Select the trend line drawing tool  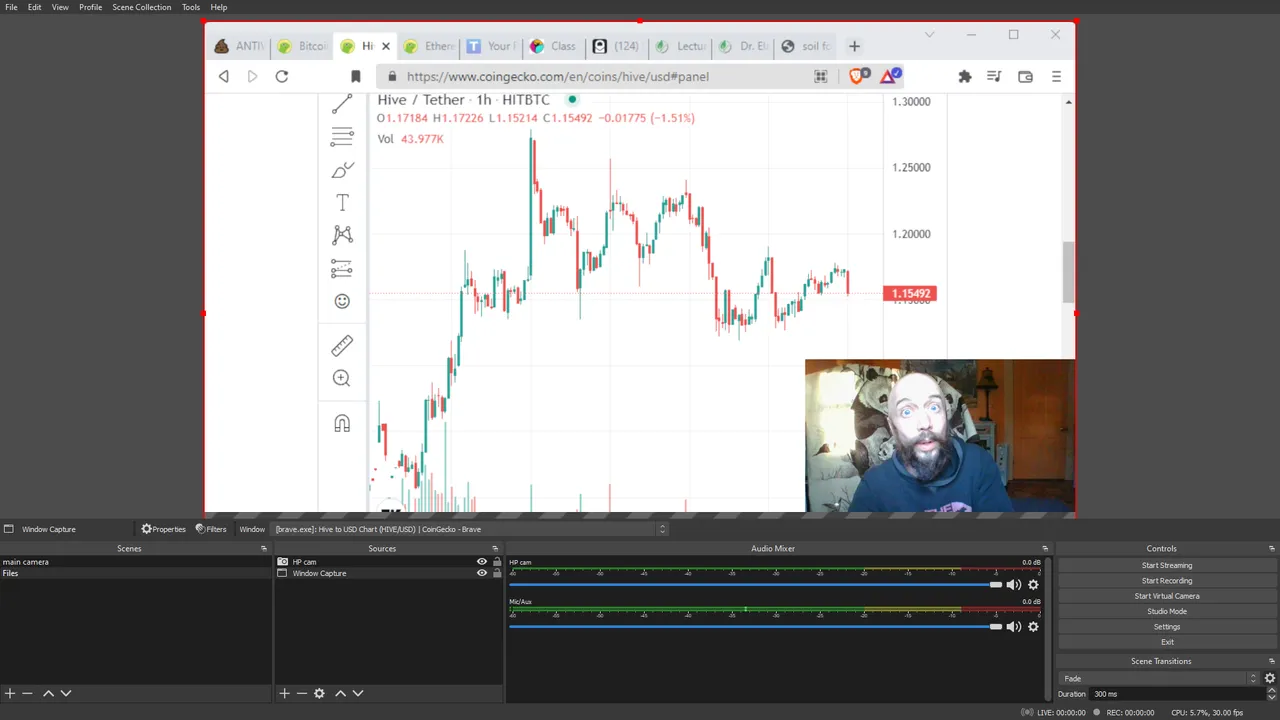pos(342,104)
